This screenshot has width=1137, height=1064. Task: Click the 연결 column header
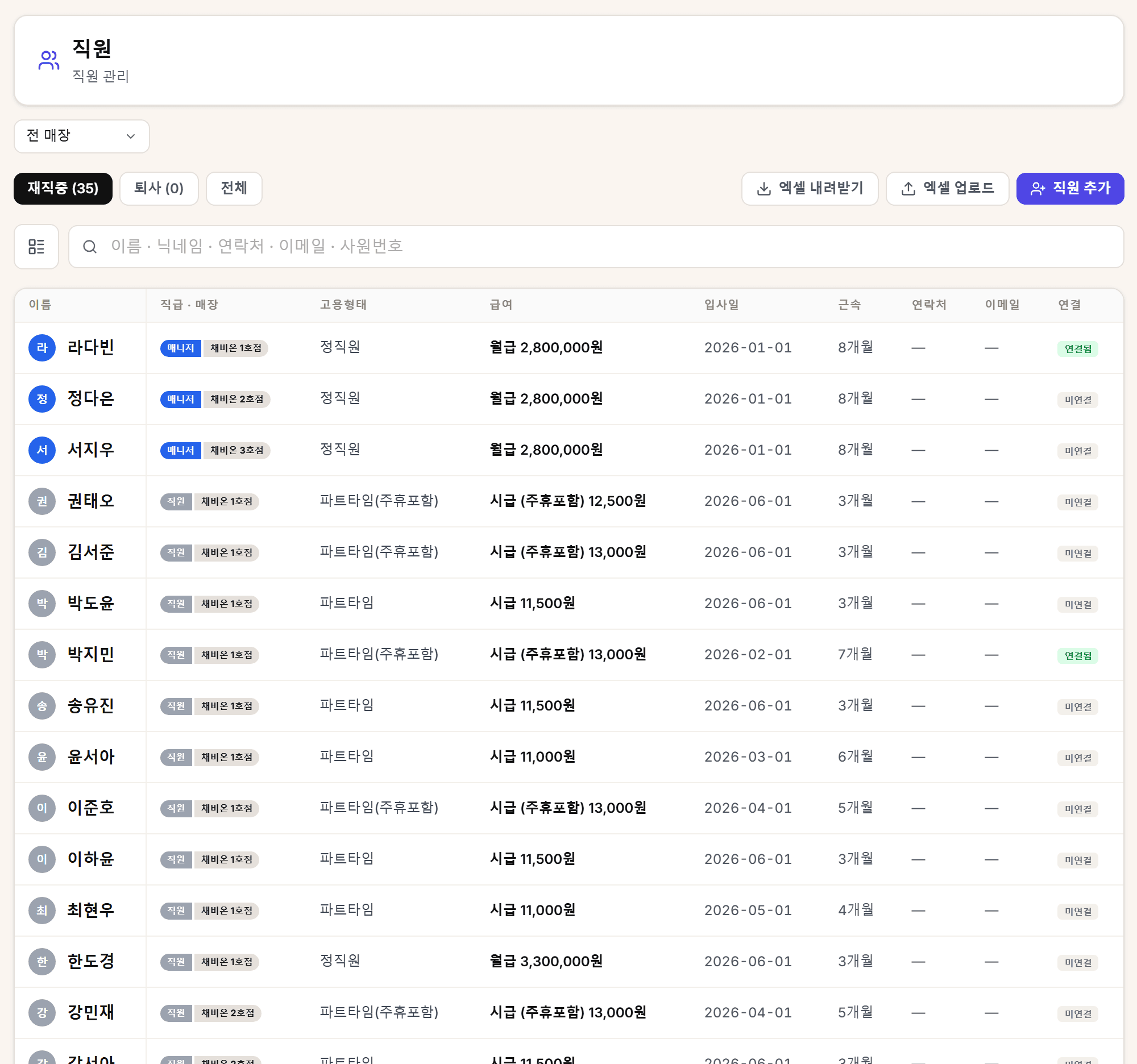(x=1069, y=305)
